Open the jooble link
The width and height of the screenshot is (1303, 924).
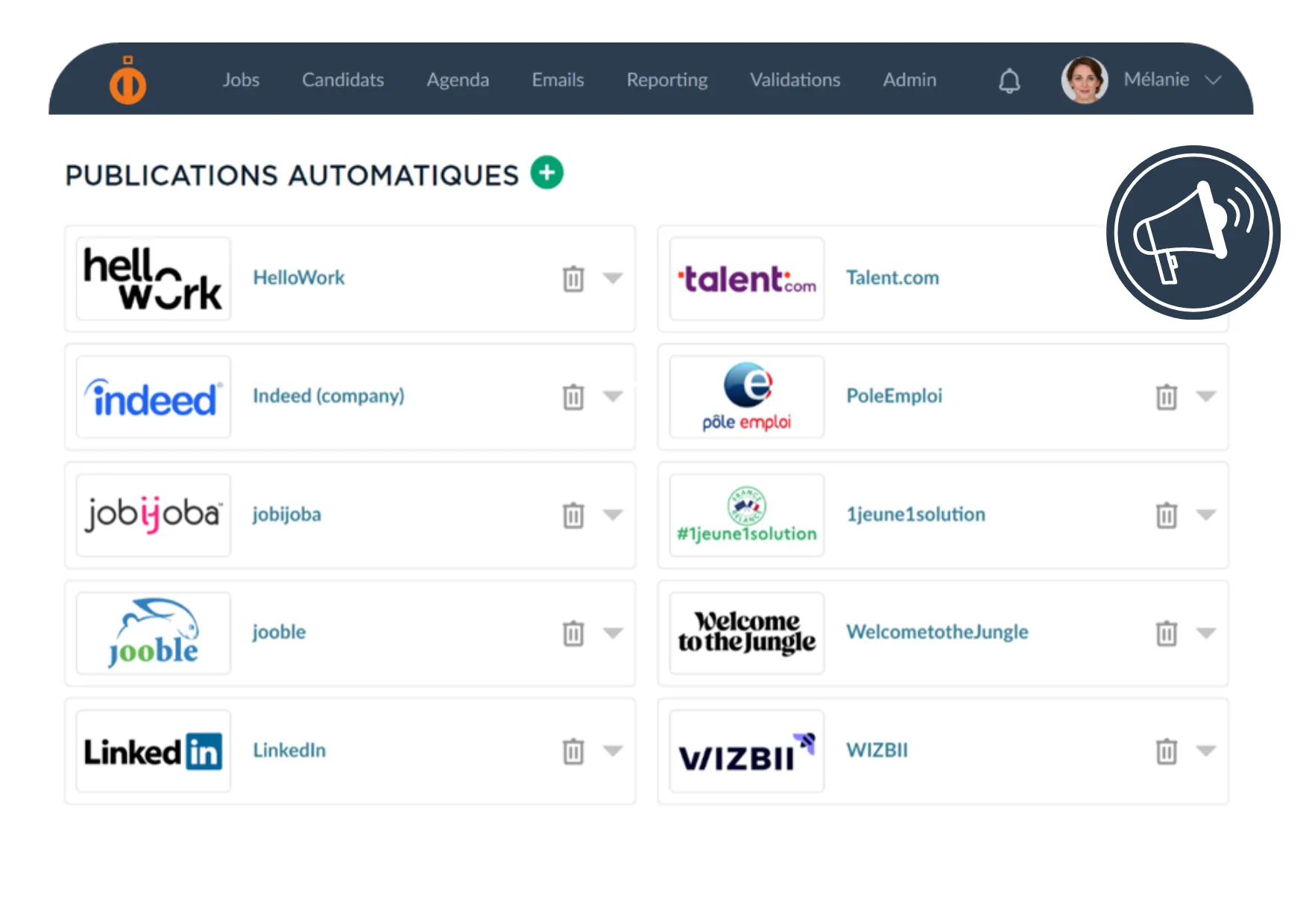tap(280, 632)
